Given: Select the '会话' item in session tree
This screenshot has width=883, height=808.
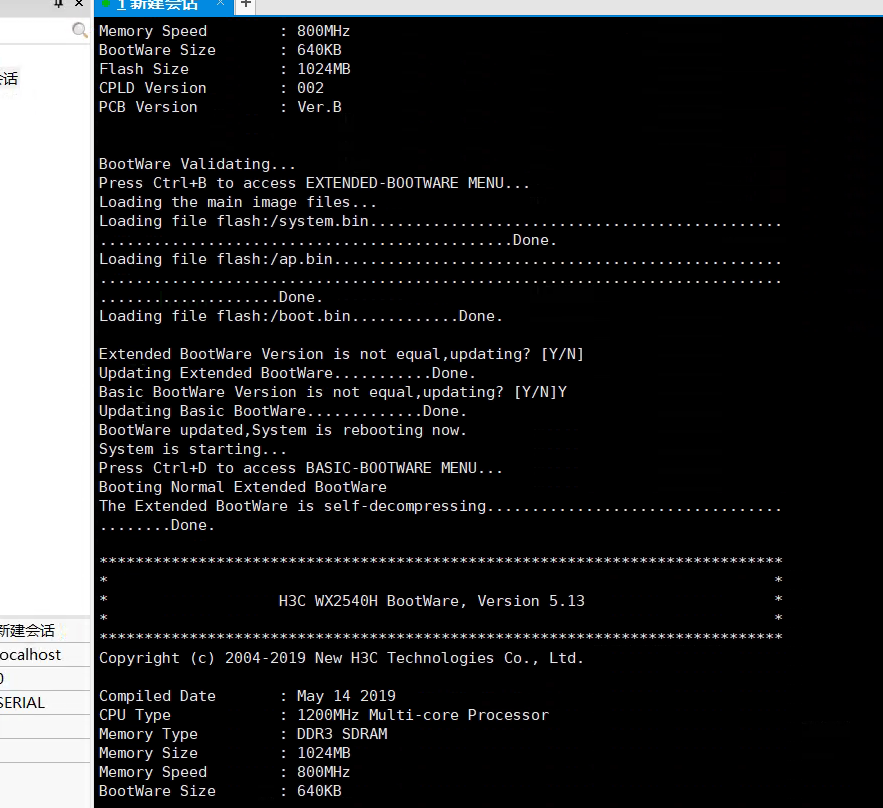Looking at the screenshot, I should [x=9, y=78].
